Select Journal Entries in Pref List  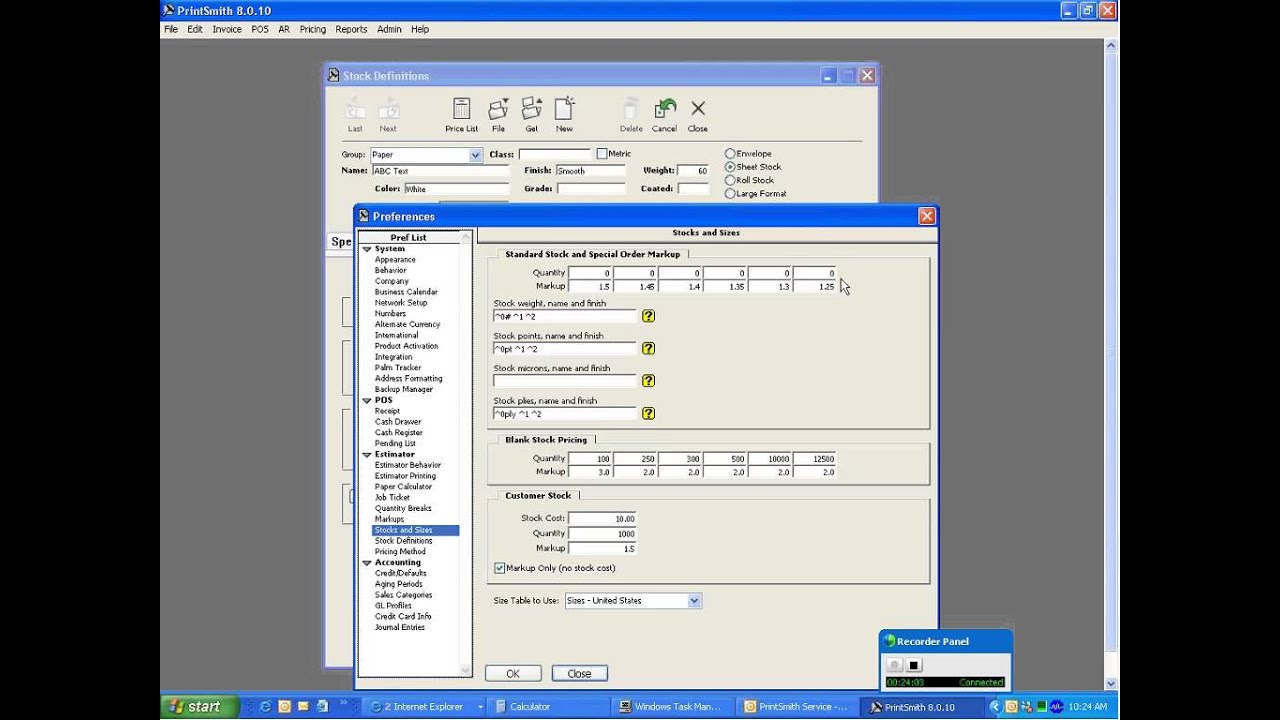[x=400, y=628]
